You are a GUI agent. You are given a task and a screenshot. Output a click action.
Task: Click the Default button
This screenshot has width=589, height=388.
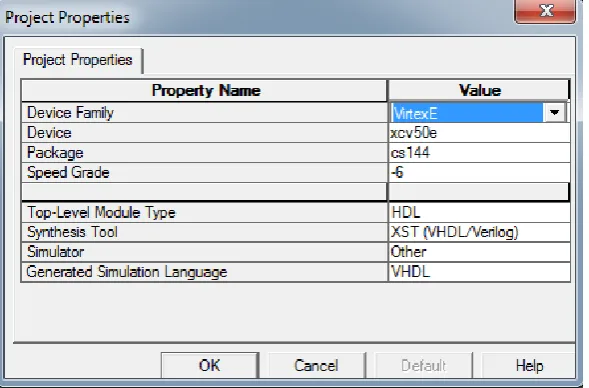[x=423, y=365]
